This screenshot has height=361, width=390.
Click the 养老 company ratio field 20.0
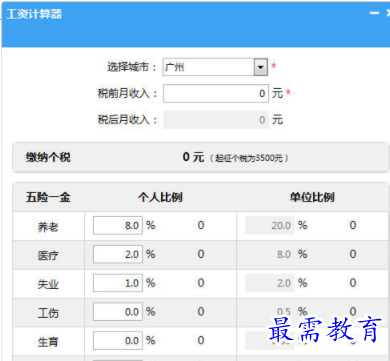coord(270,225)
